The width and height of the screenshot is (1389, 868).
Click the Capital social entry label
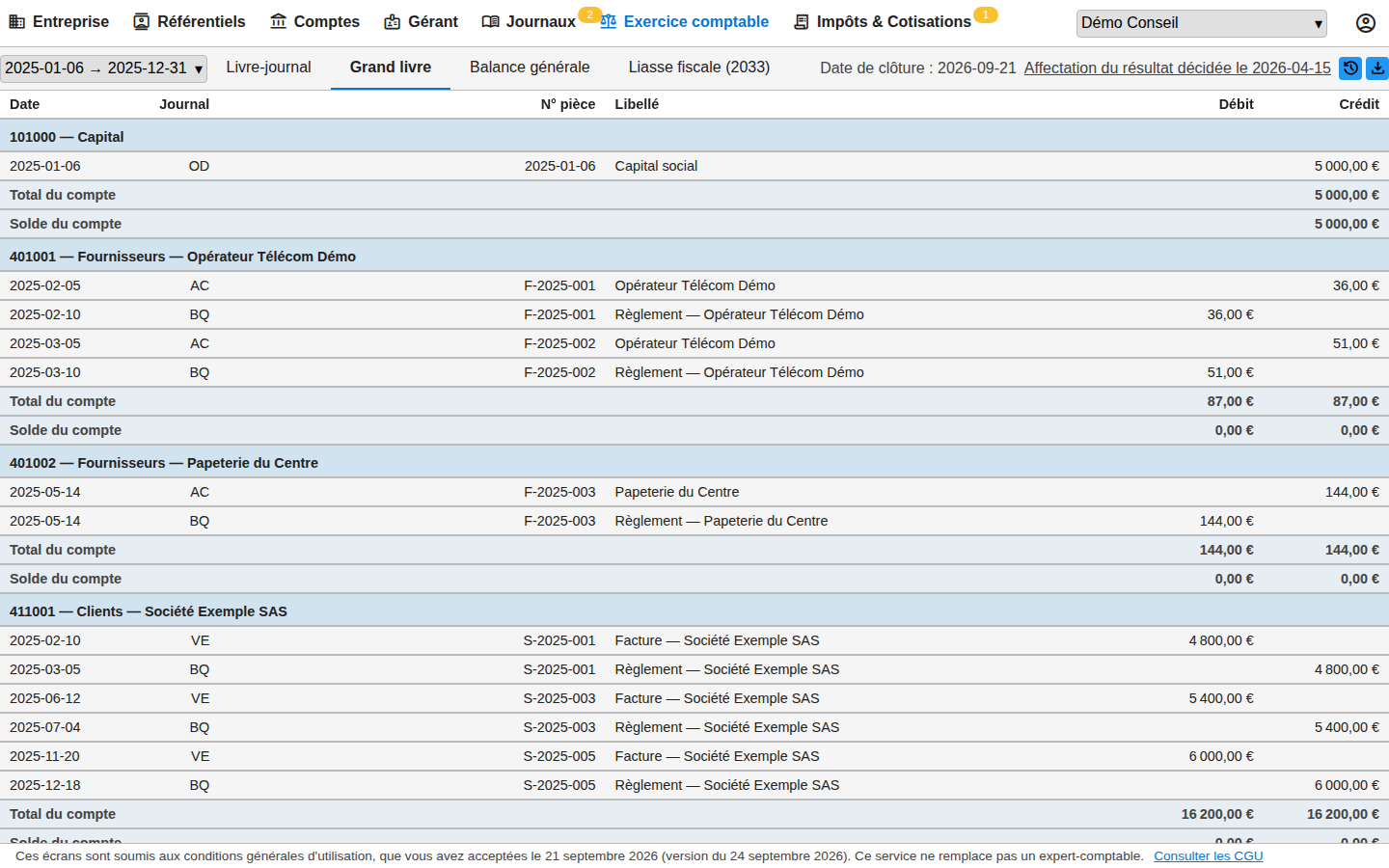pos(656,166)
